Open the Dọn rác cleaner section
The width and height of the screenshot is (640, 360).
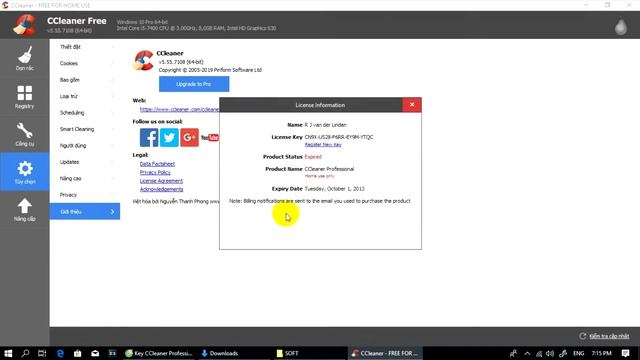[24, 58]
